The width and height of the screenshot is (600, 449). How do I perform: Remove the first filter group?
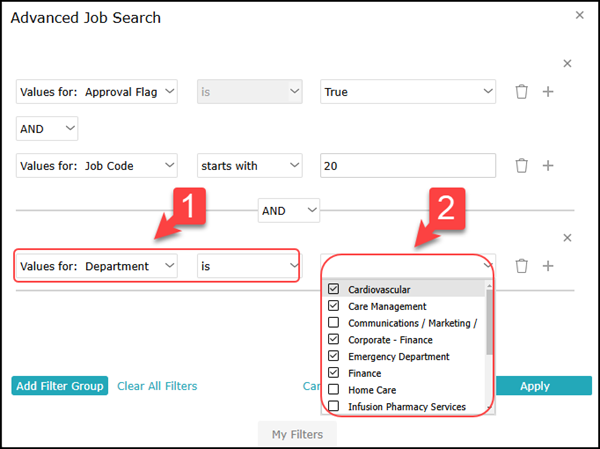click(567, 64)
